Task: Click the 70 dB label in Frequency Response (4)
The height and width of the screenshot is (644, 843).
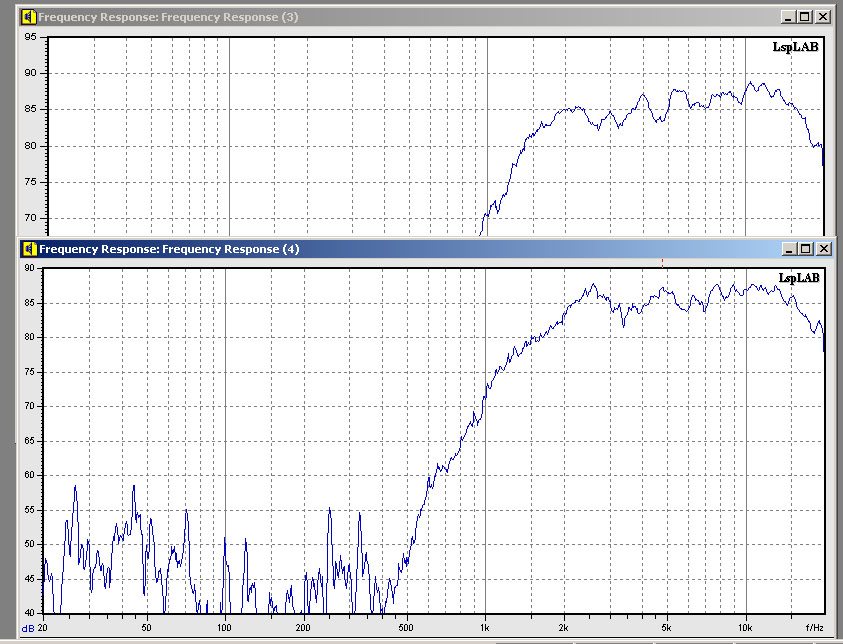Action: pyautogui.click(x=29, y=406)
